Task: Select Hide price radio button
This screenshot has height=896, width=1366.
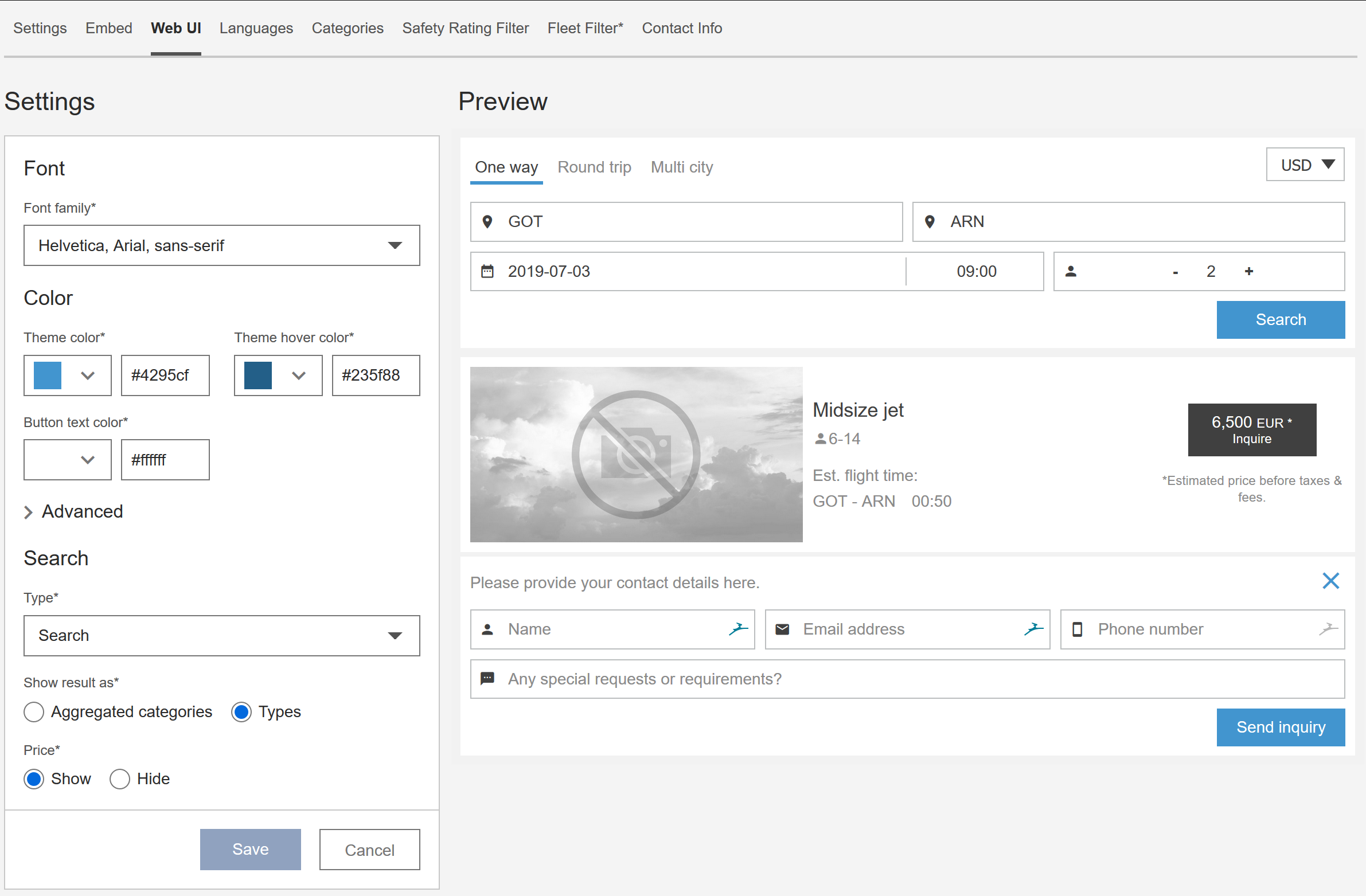Action: coord(119,779)
